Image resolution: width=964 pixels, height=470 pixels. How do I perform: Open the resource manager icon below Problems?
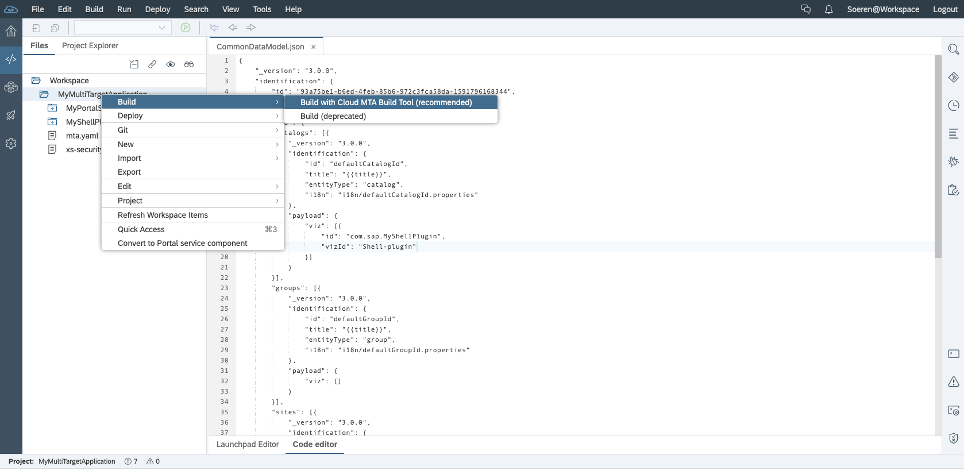coord(953,410)
